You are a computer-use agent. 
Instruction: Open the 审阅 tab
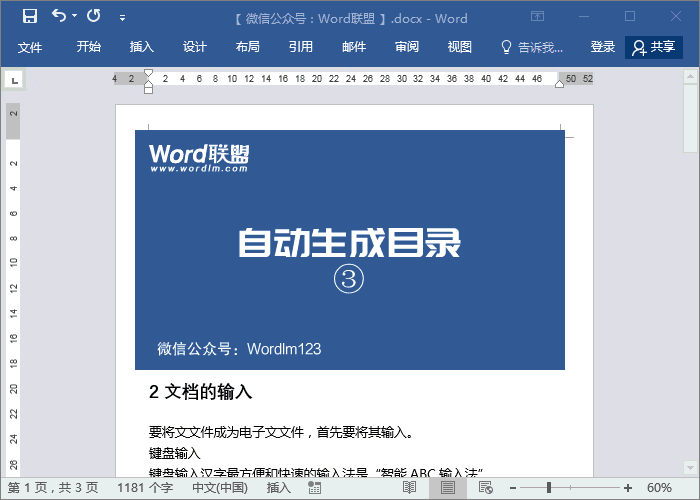[x=407, y=46]
